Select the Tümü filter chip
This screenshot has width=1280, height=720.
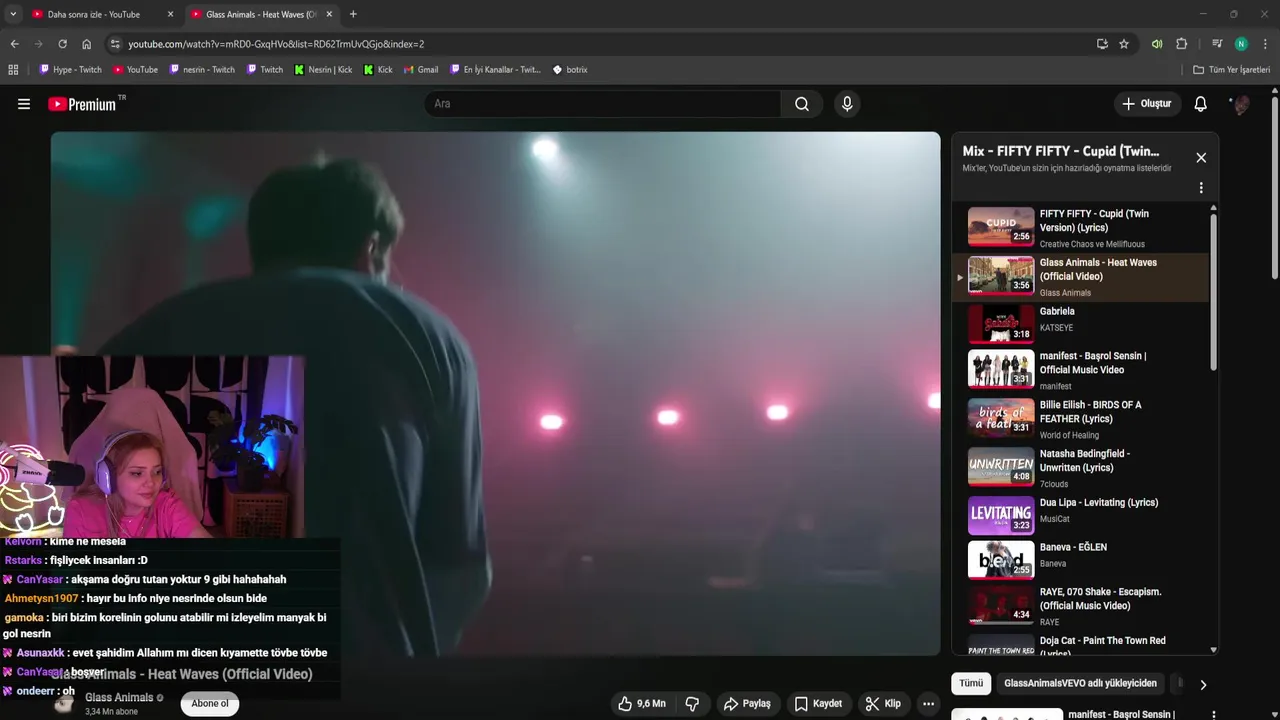pos(971,684)
